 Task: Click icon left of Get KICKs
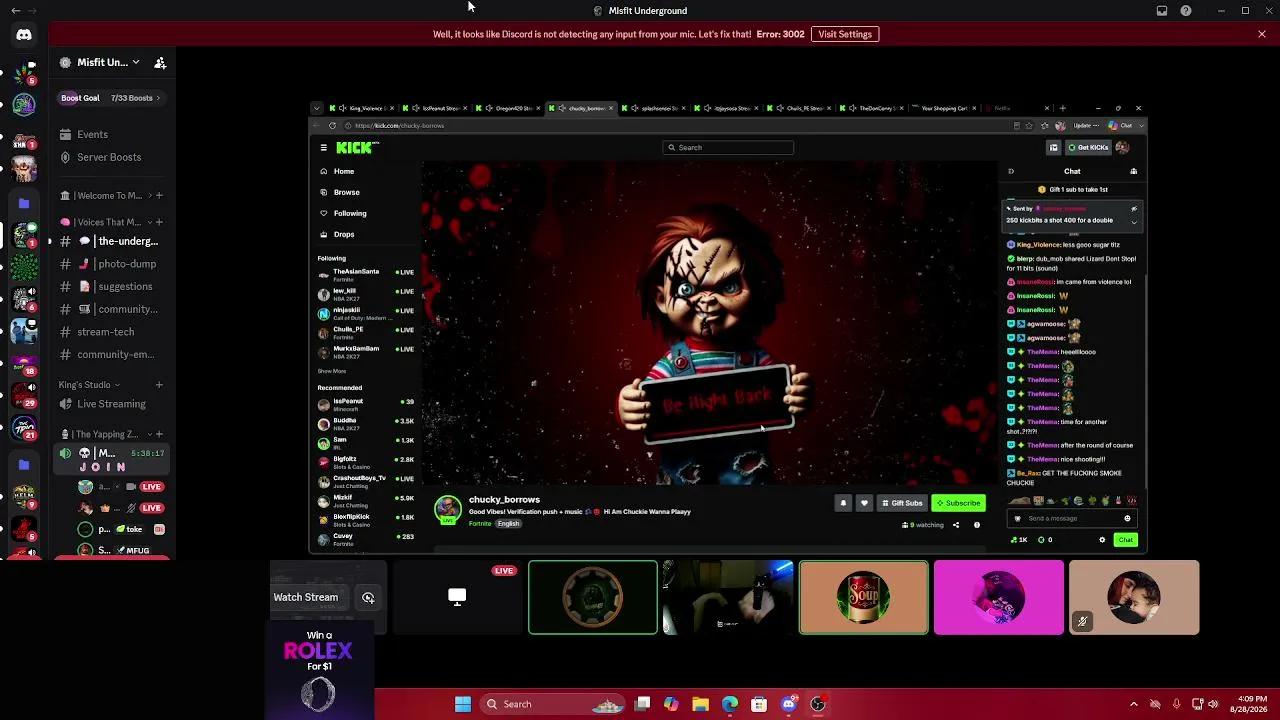[1053, 148]
